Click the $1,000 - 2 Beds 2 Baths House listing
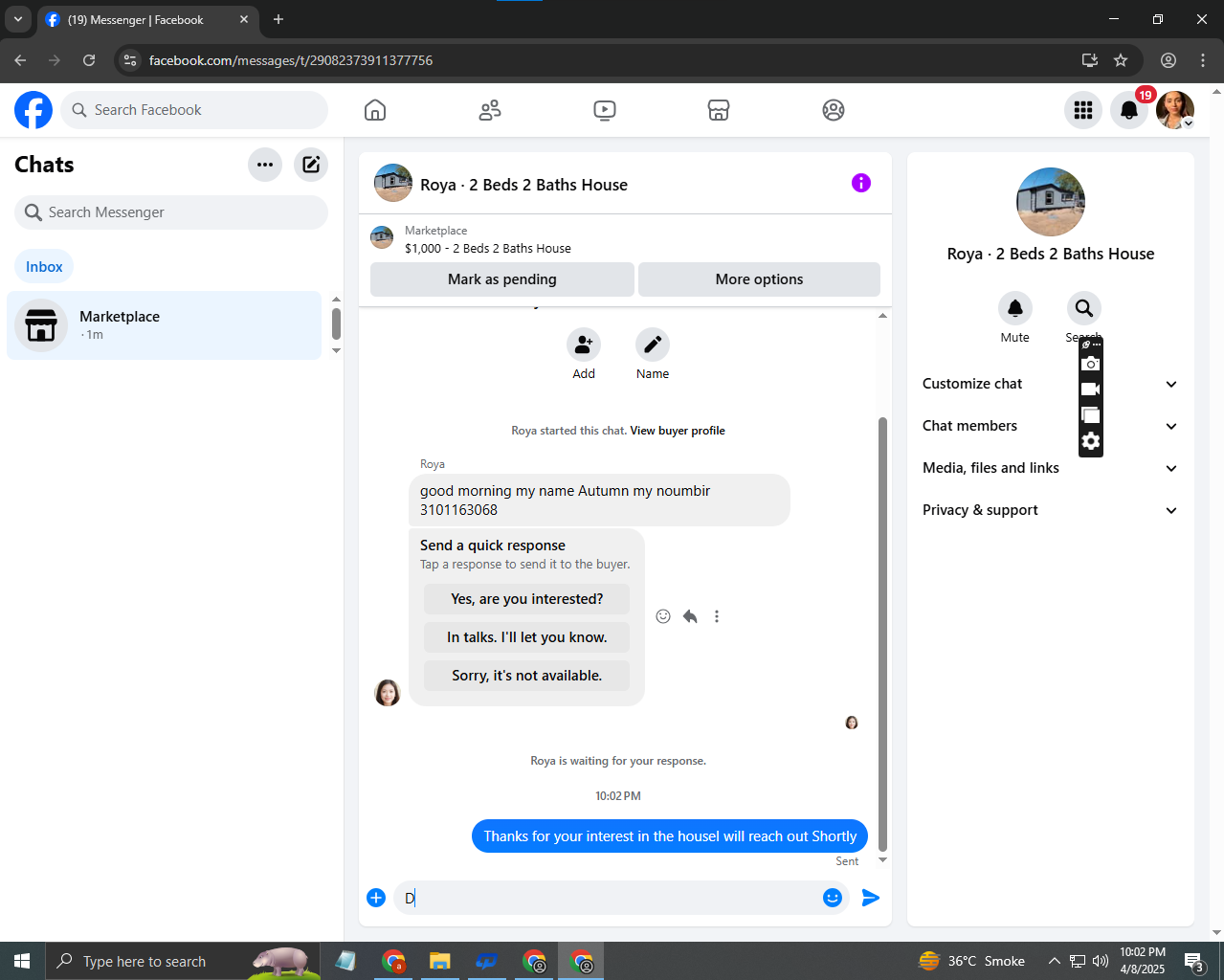 (x=488, y=248)
